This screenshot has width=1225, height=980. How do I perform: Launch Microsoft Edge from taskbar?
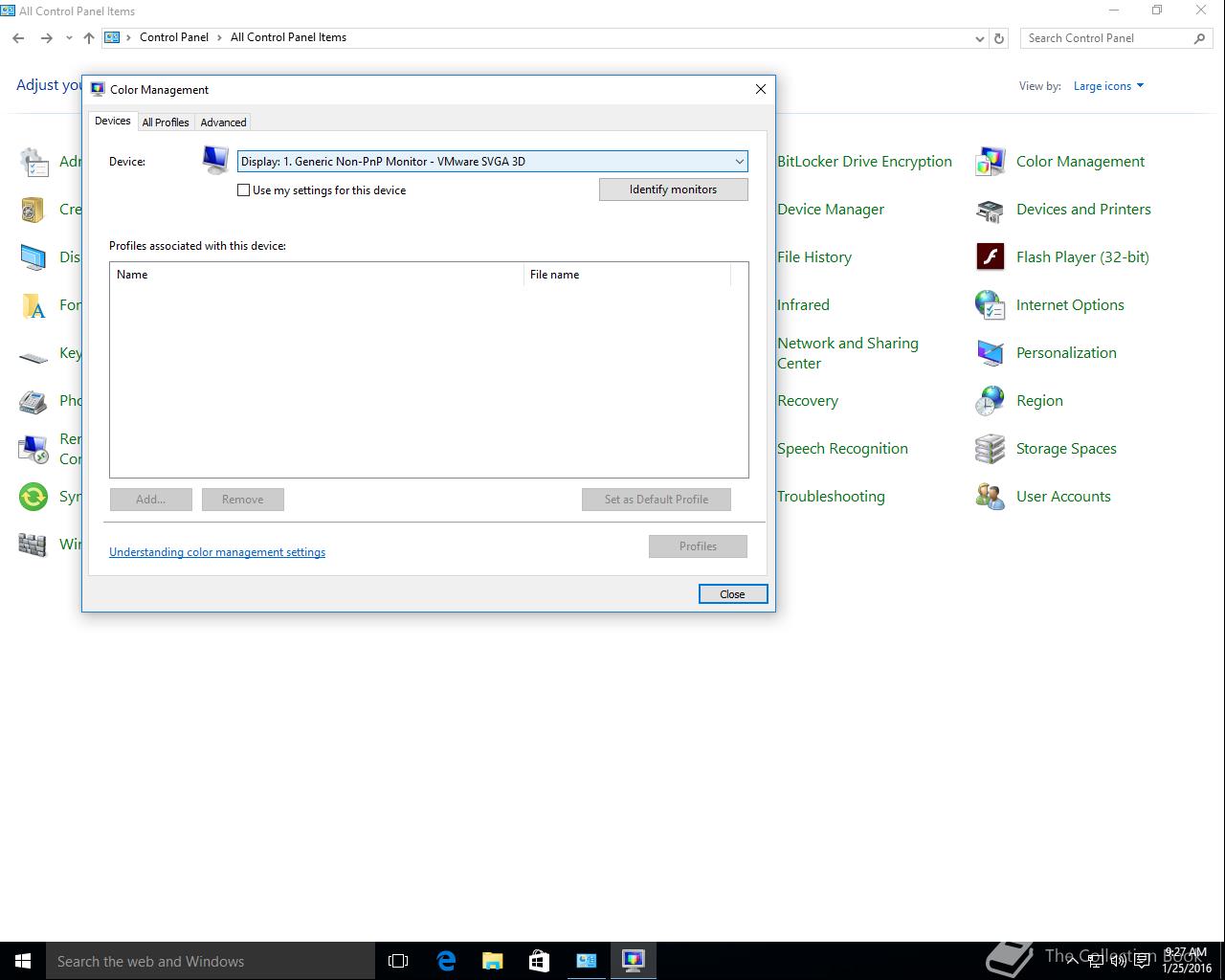pos(446,961)
